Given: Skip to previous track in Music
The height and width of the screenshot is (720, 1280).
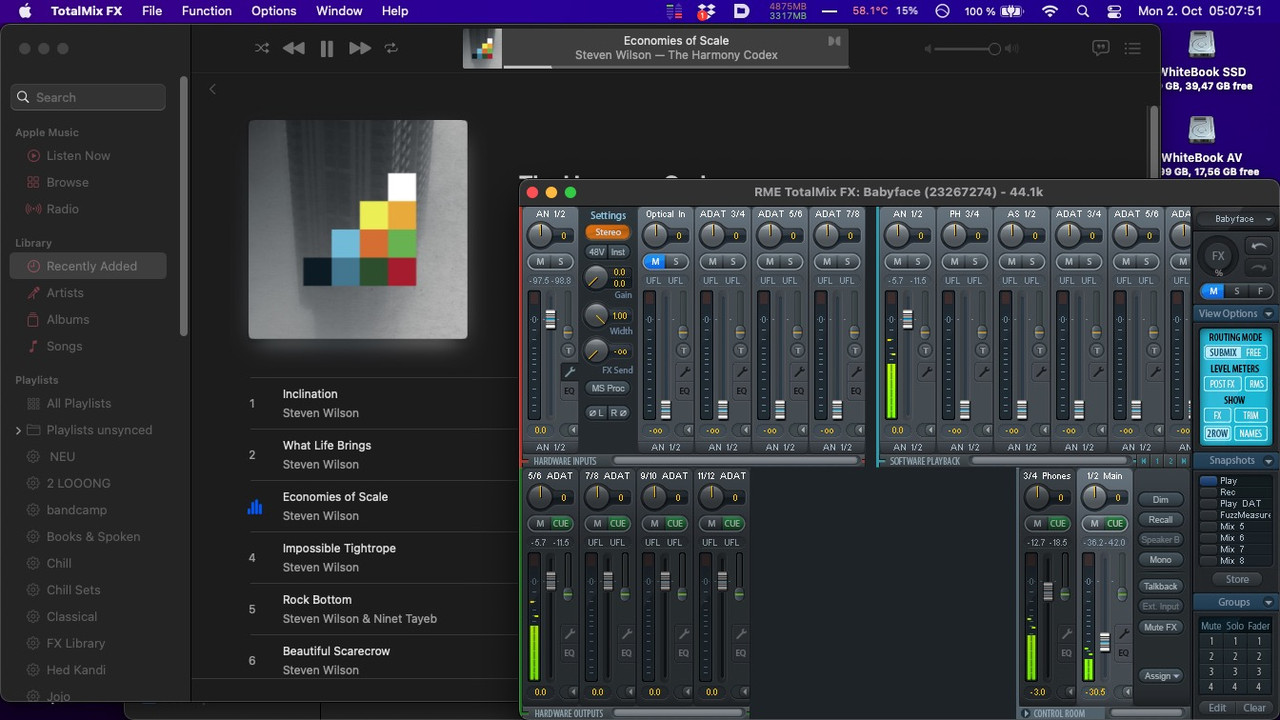Looking at the screenshot, I should (293, 48).
